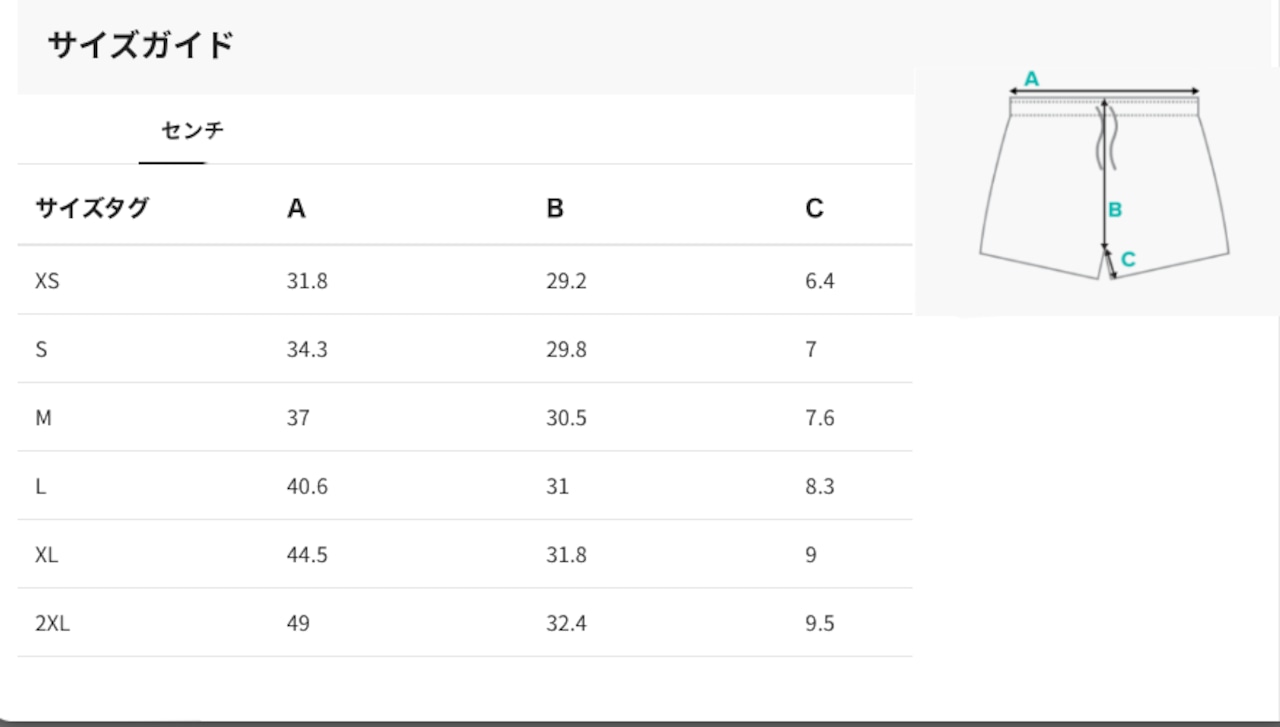The height and width of the screenshot is (727, 1280).
Task: Click the 30.5 B value for M
Action: tap(566, 418)
